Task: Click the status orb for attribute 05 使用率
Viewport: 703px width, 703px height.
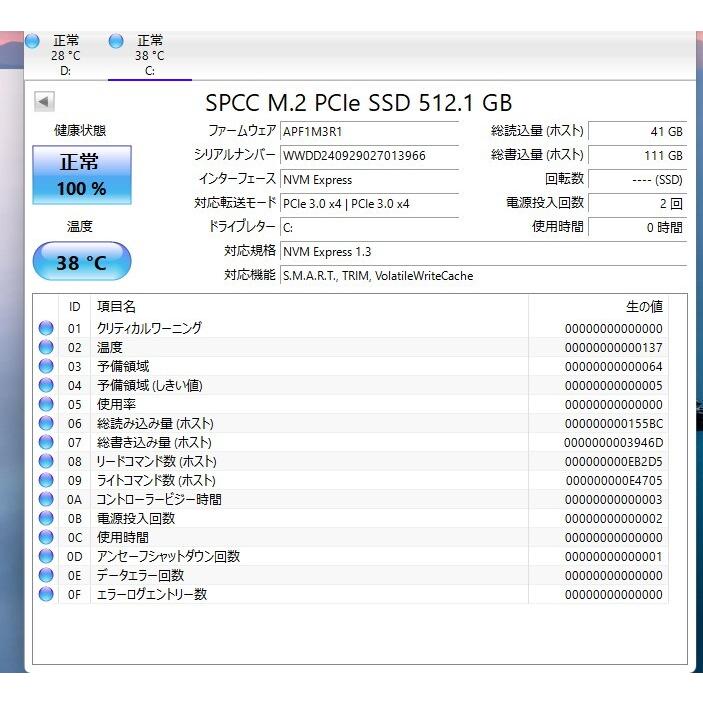Action: tap(46, 404)
